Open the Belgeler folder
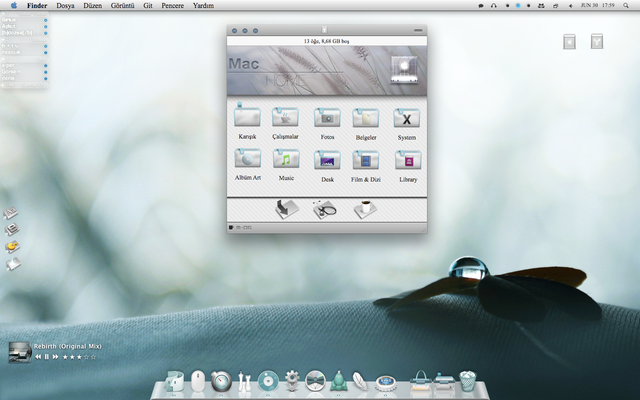This screenshot has width=640, height=400. pyautogui.click(x=366, y=118)
